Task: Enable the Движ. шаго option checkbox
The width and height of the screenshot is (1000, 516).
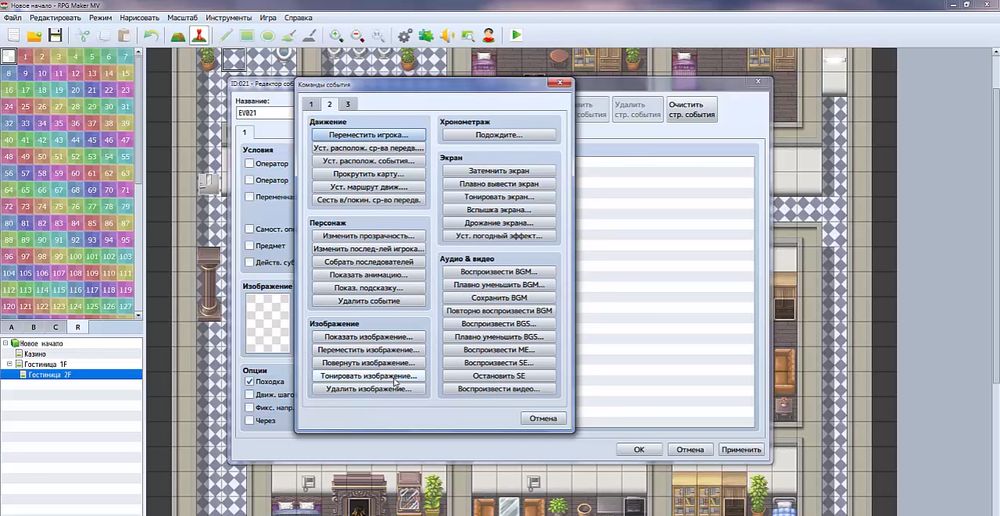Action: pos(249,394)
